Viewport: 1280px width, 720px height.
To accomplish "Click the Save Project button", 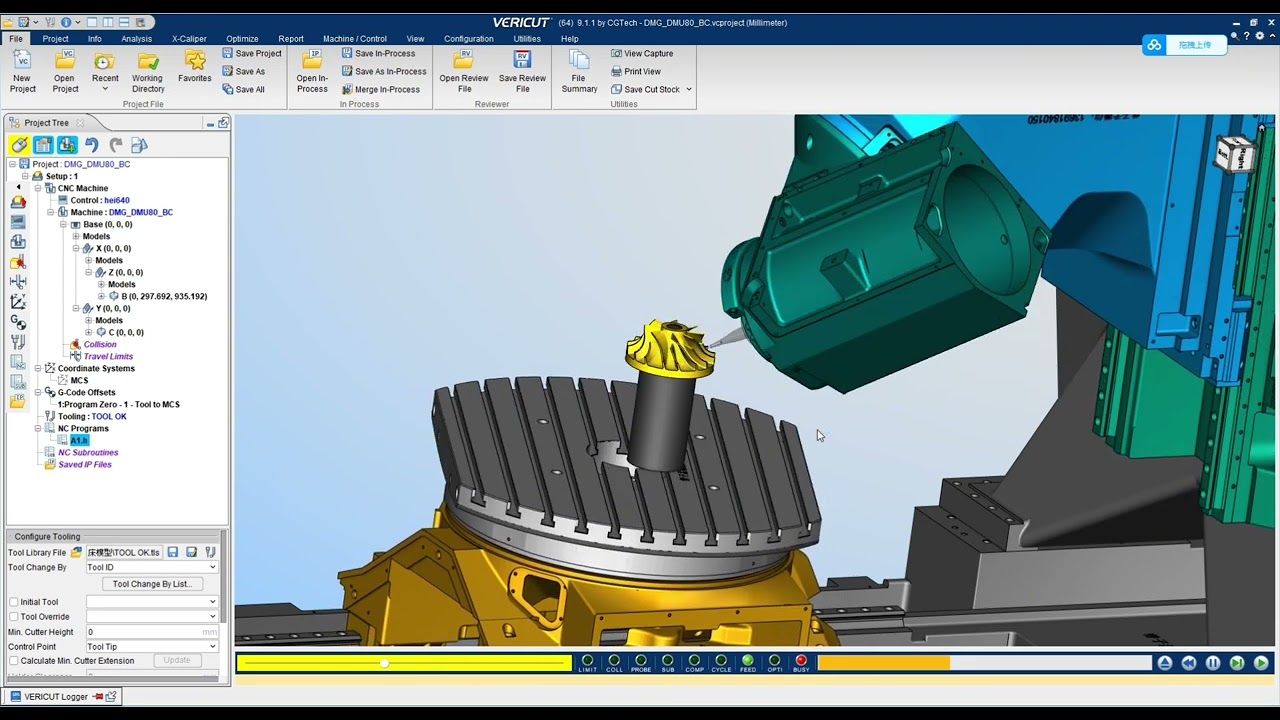I will pyautogui.click(x=251, y=53).
